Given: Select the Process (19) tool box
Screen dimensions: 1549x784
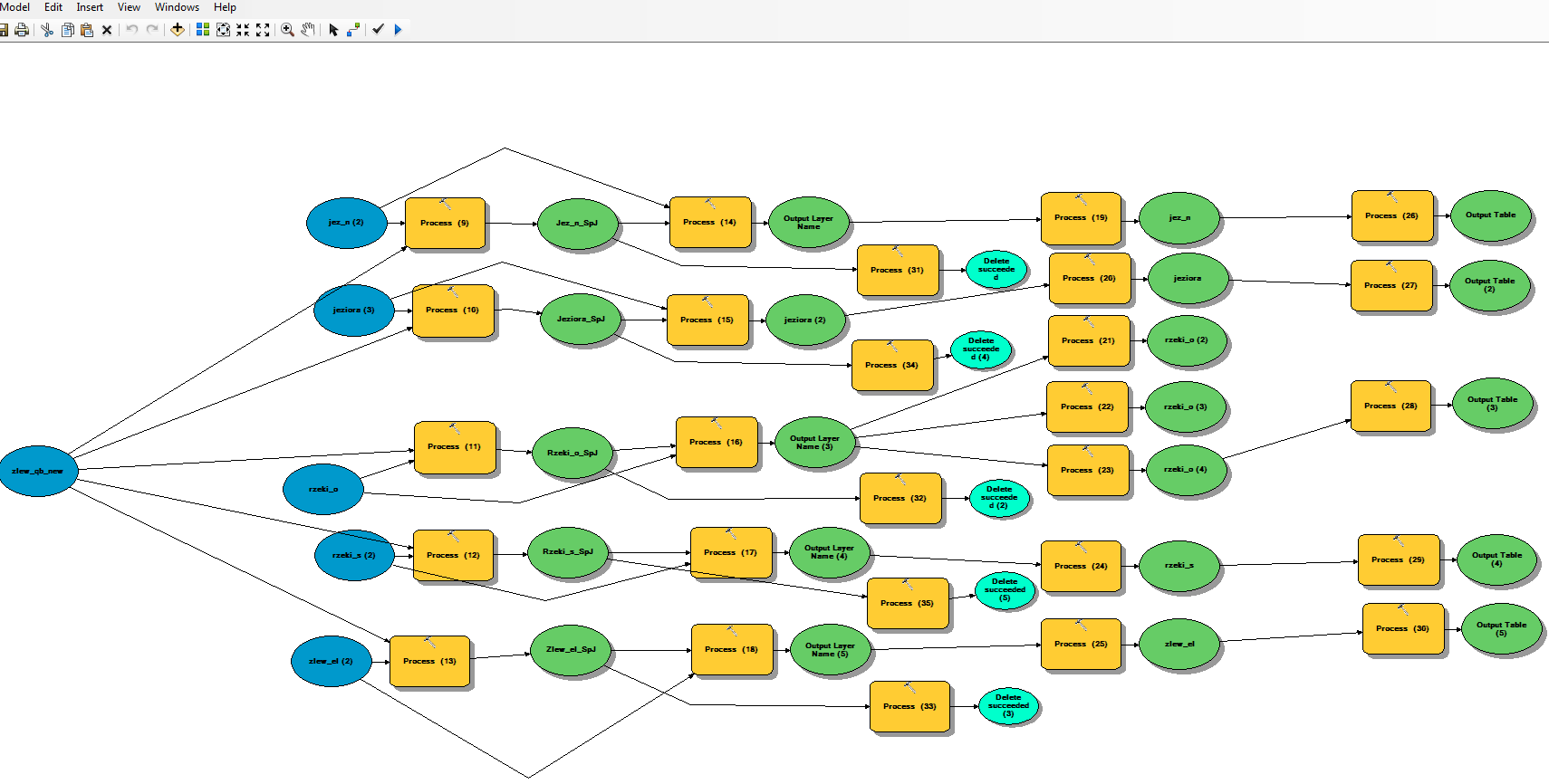Looking at the screenshot, I should pos(1081,217).
